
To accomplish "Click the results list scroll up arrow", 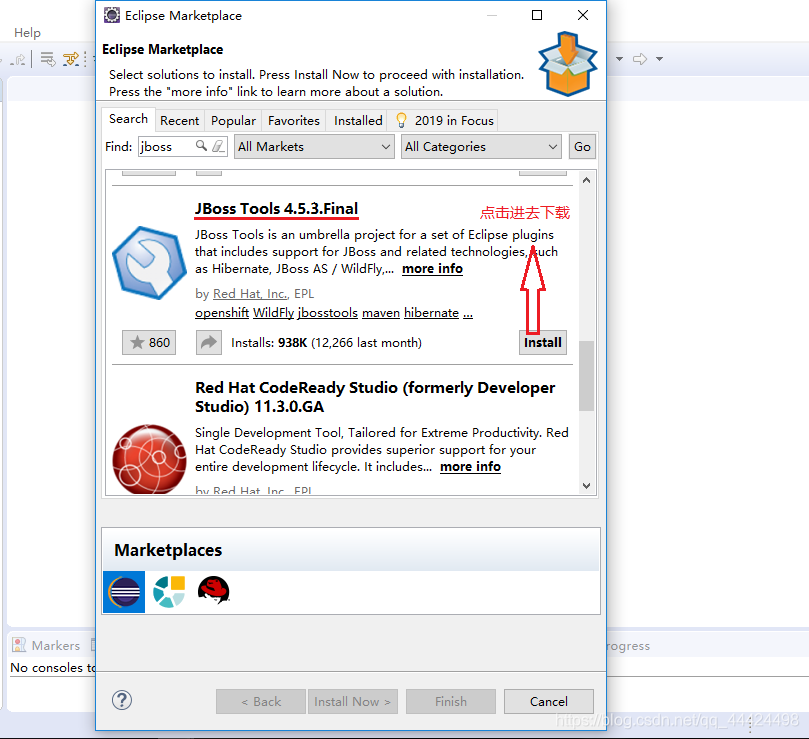I will pos(586,180).
